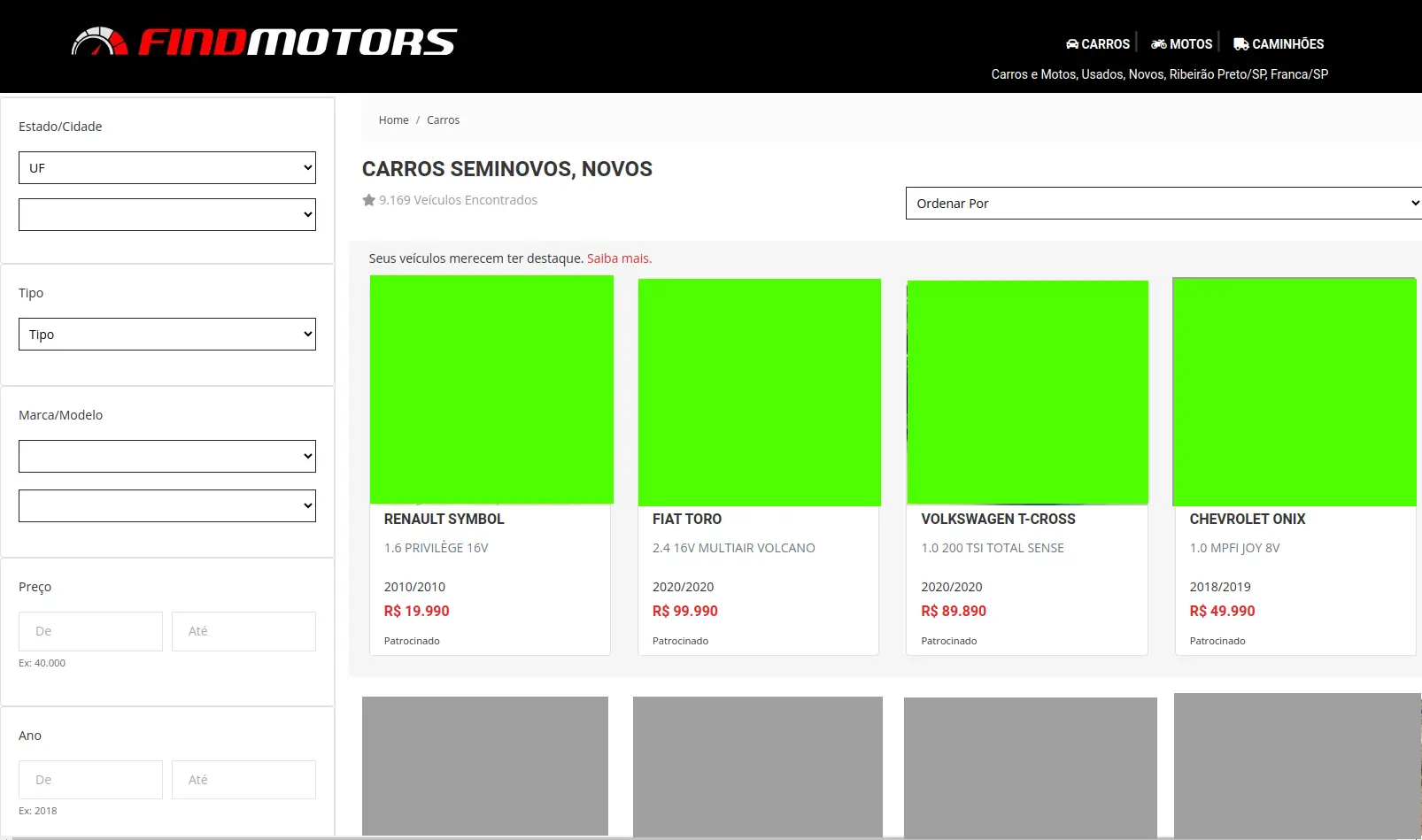Go to Home in the breadcrumb
This screenshot has width=1422, height=840.
(x=394, y=120)
